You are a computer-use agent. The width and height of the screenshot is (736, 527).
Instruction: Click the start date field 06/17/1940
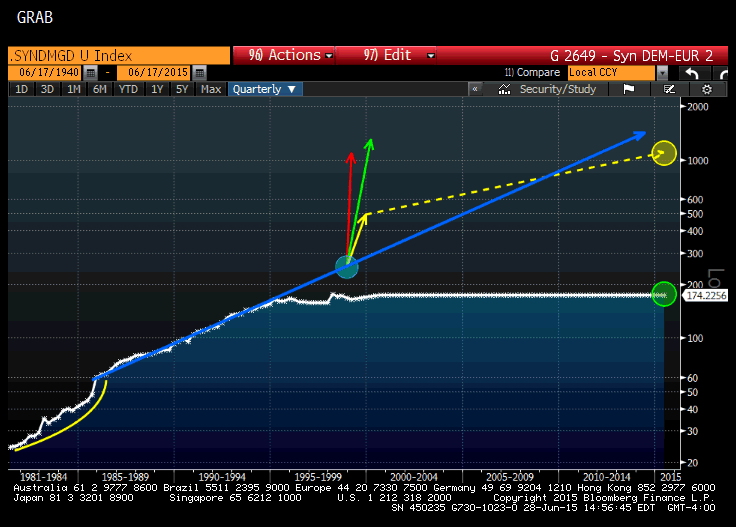(x=45, y=73)
